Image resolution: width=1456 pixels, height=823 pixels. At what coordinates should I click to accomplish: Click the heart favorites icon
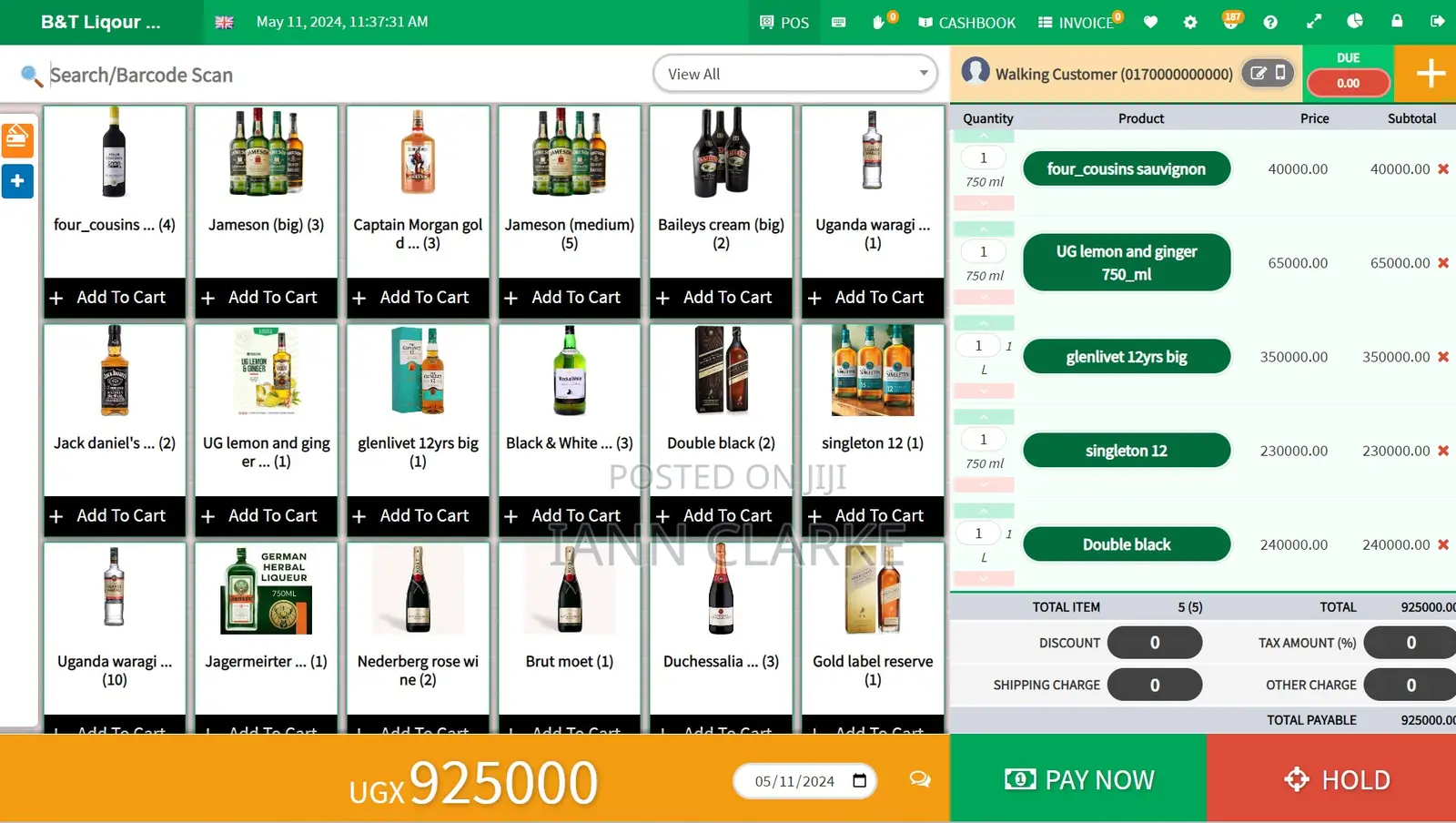click(1150, 22)
